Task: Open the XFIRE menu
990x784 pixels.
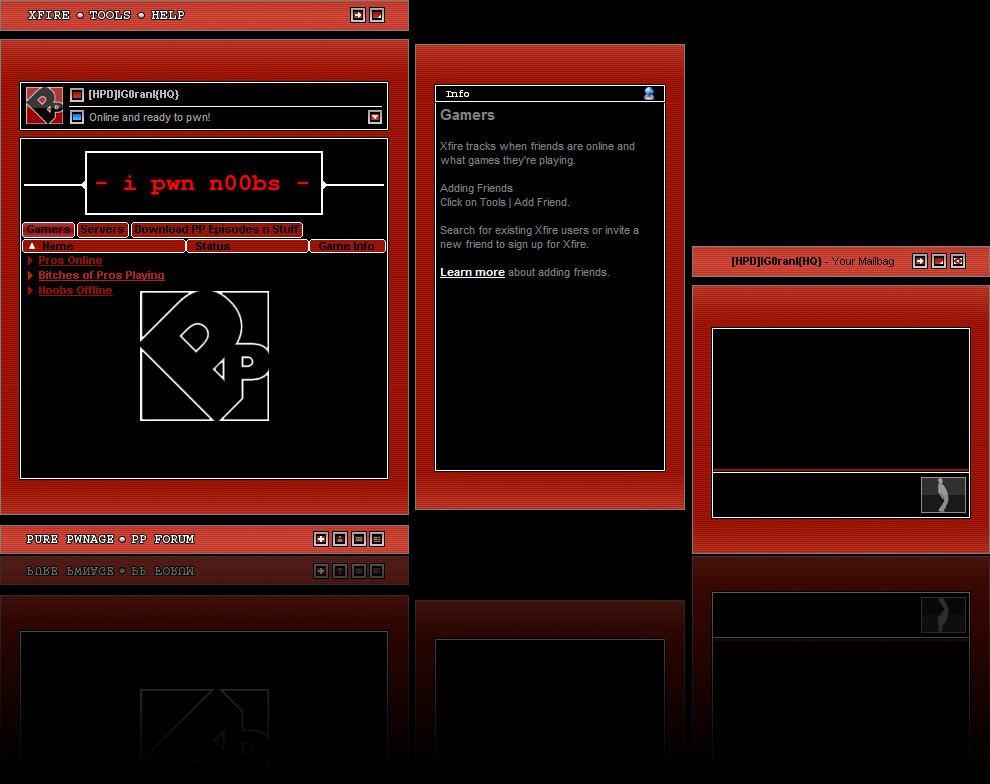Action: pyautogui.click(x=49, y=15)
